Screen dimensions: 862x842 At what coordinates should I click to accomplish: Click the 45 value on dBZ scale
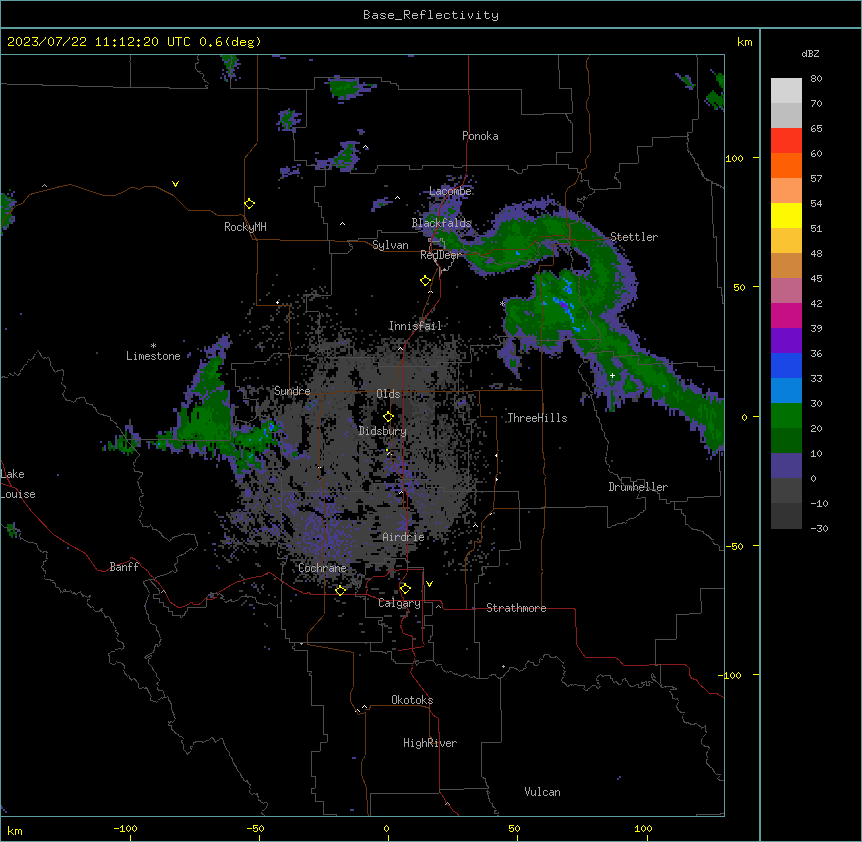(816, 279)
